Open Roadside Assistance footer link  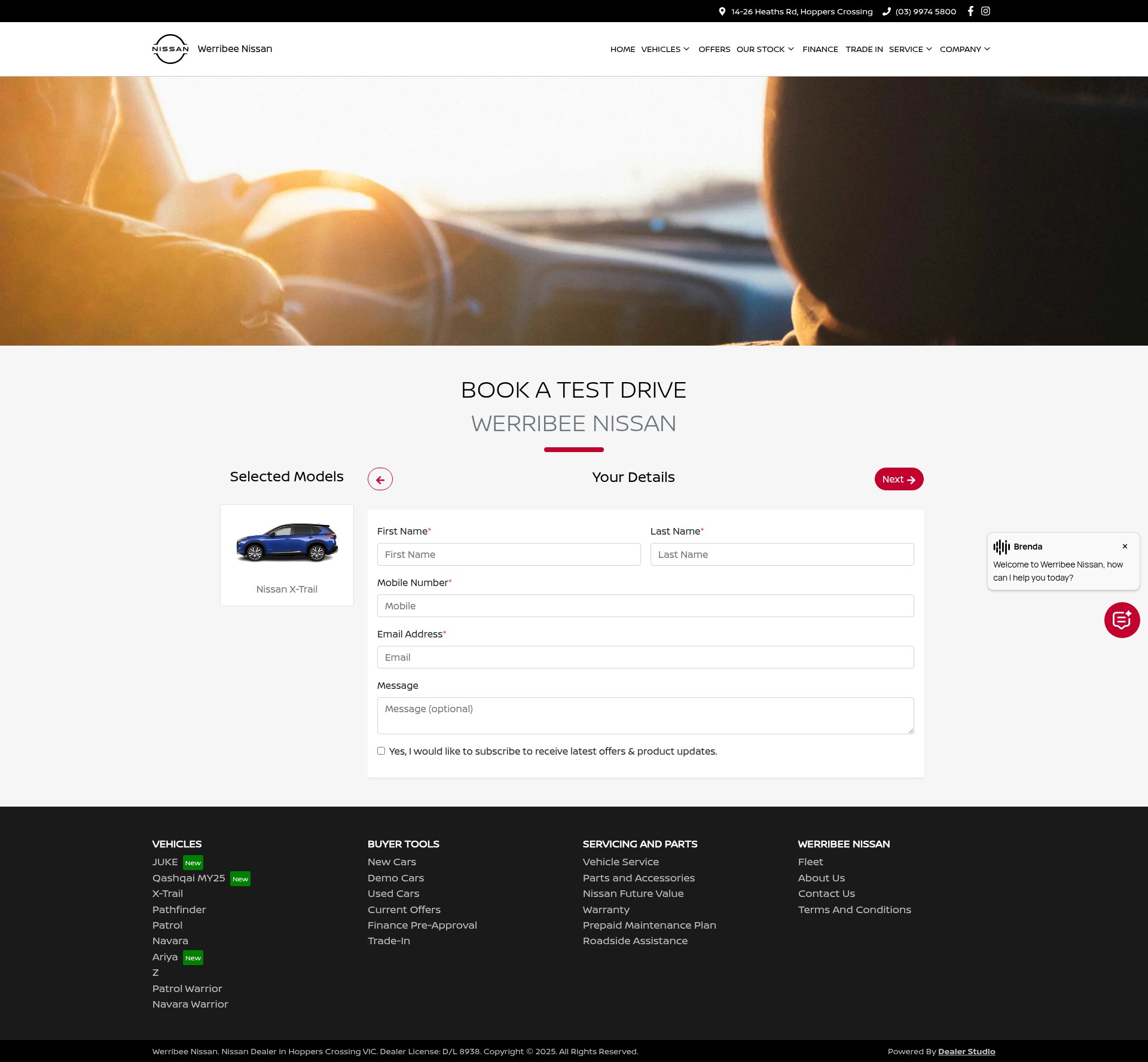635,941
